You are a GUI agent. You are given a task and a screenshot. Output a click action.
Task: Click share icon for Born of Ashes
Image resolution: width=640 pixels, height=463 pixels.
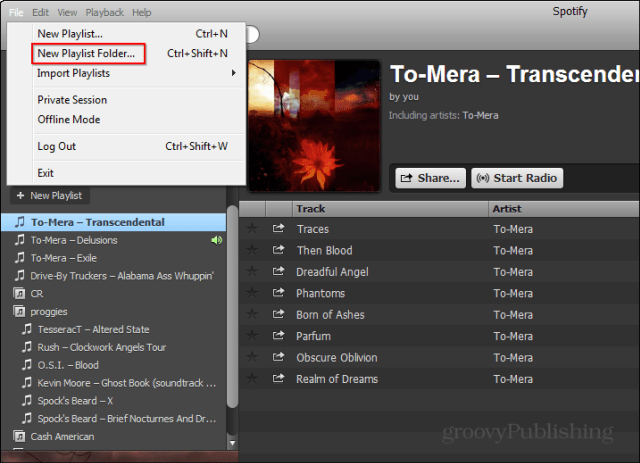[278, 314]
